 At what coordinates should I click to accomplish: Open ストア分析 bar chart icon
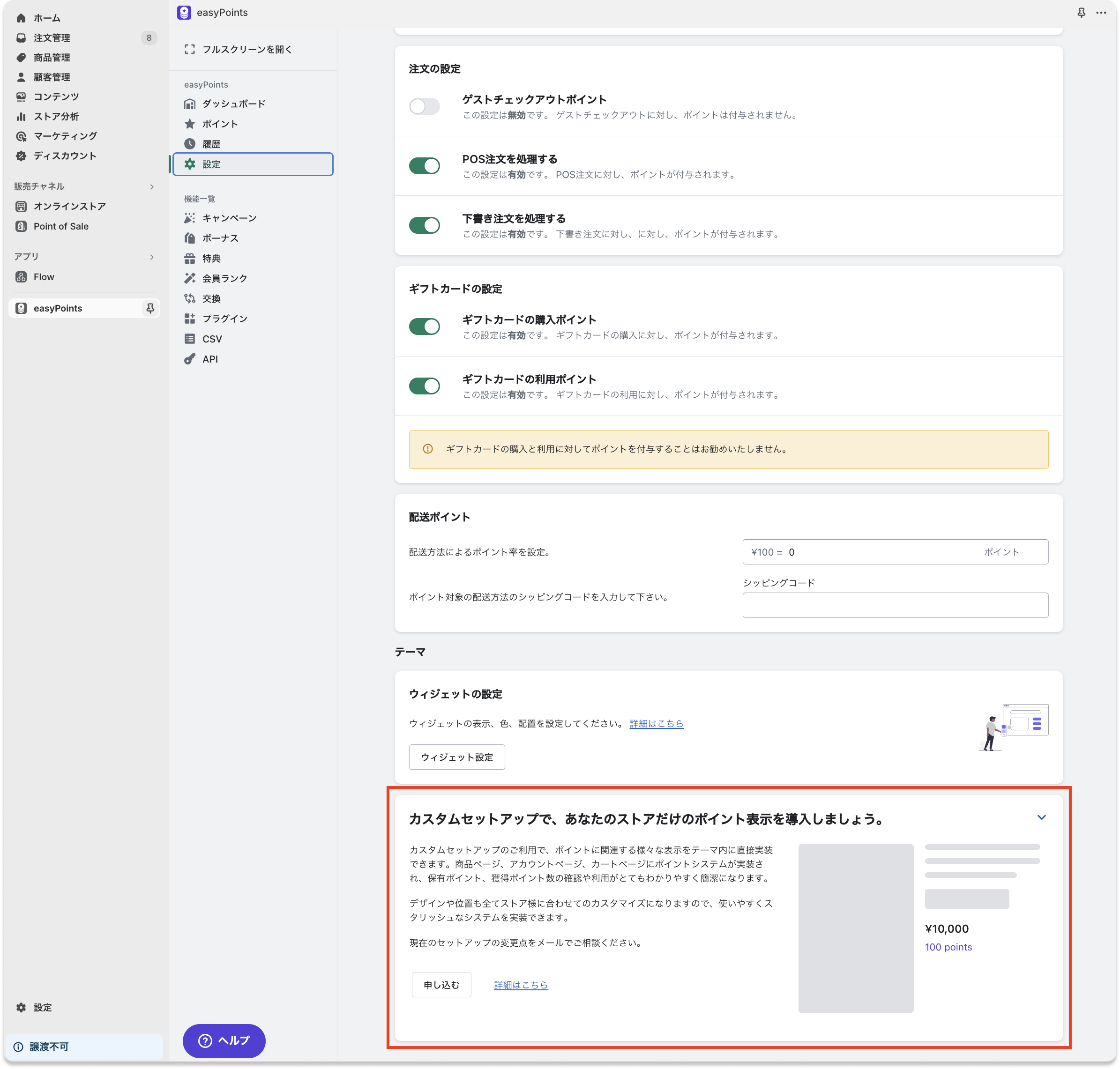point(21,116)
